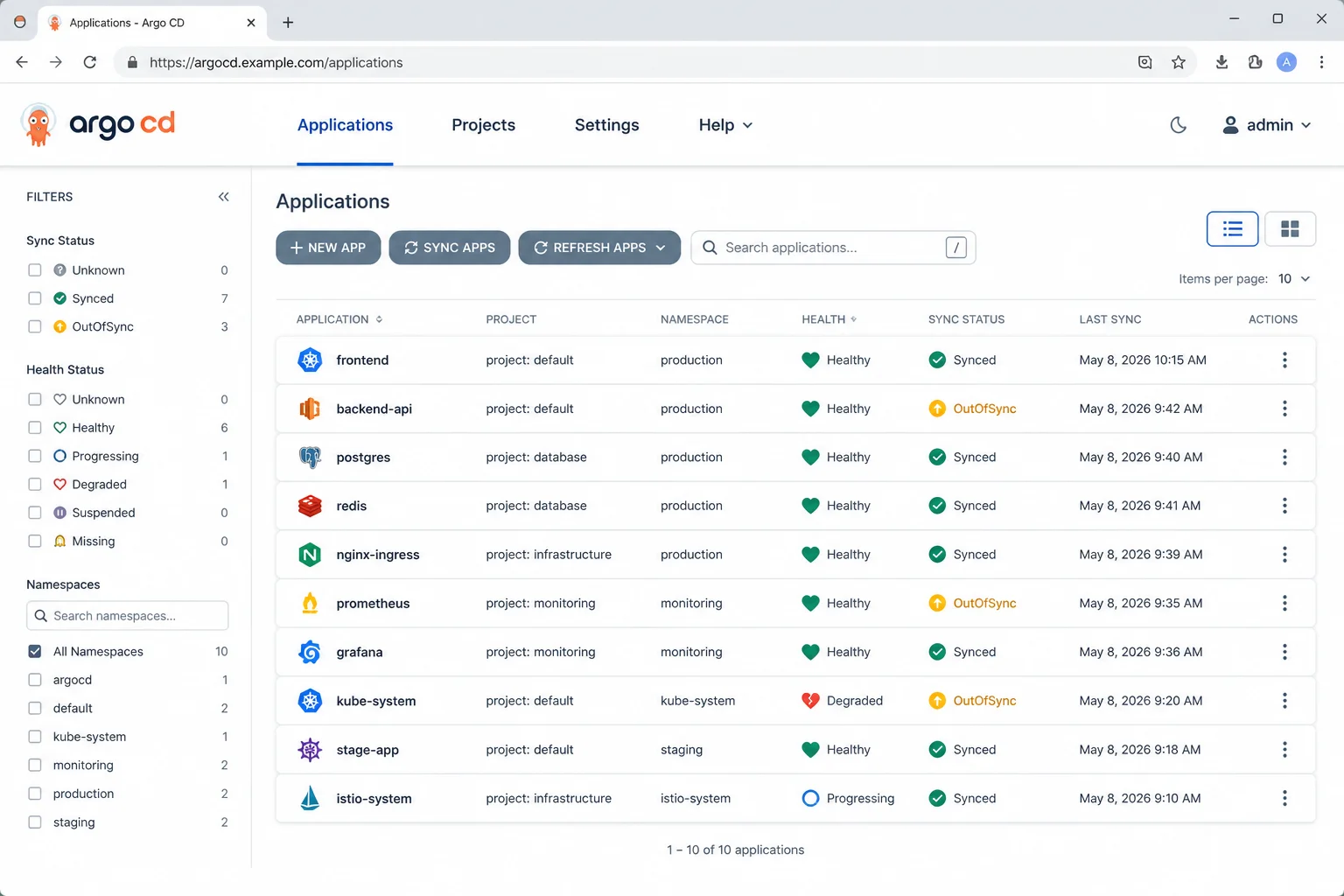Open a new browser tab
Viewport: 1344px width, 896px height.
[x=288, y=23]
